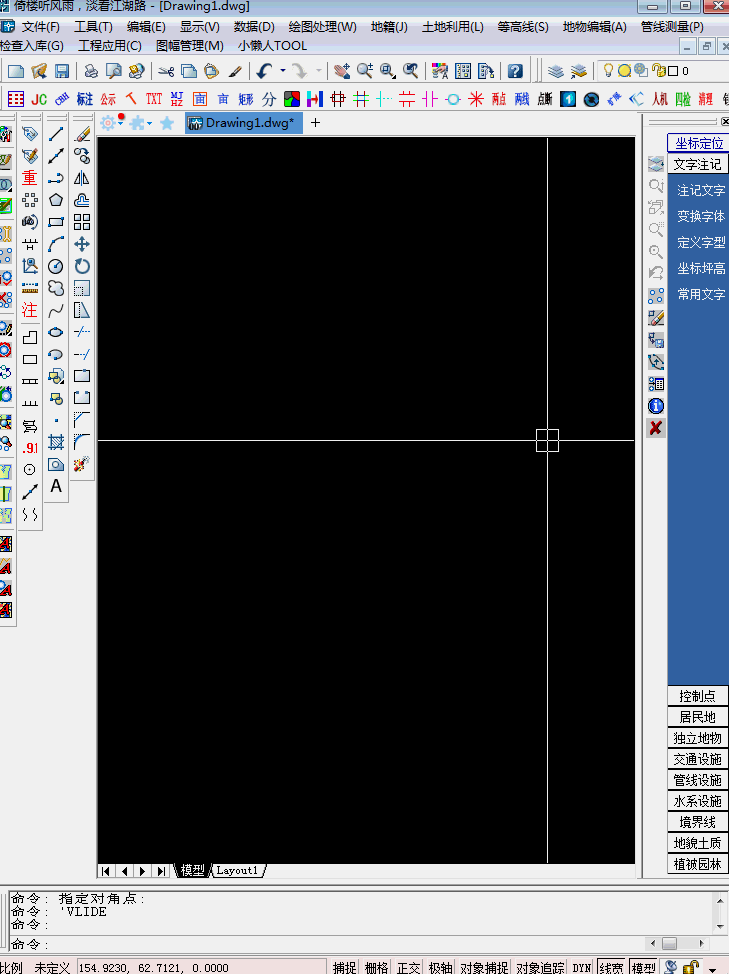Image resolution: width=729 pixels, height=974 pixels.
Task: Click the red 'X' delete icon in right strip
Action: pyautogui.click(x=656, y=428)
